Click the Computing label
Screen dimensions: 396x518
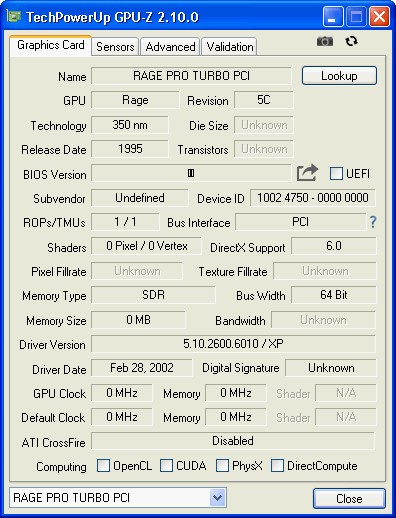coord(61,467)
